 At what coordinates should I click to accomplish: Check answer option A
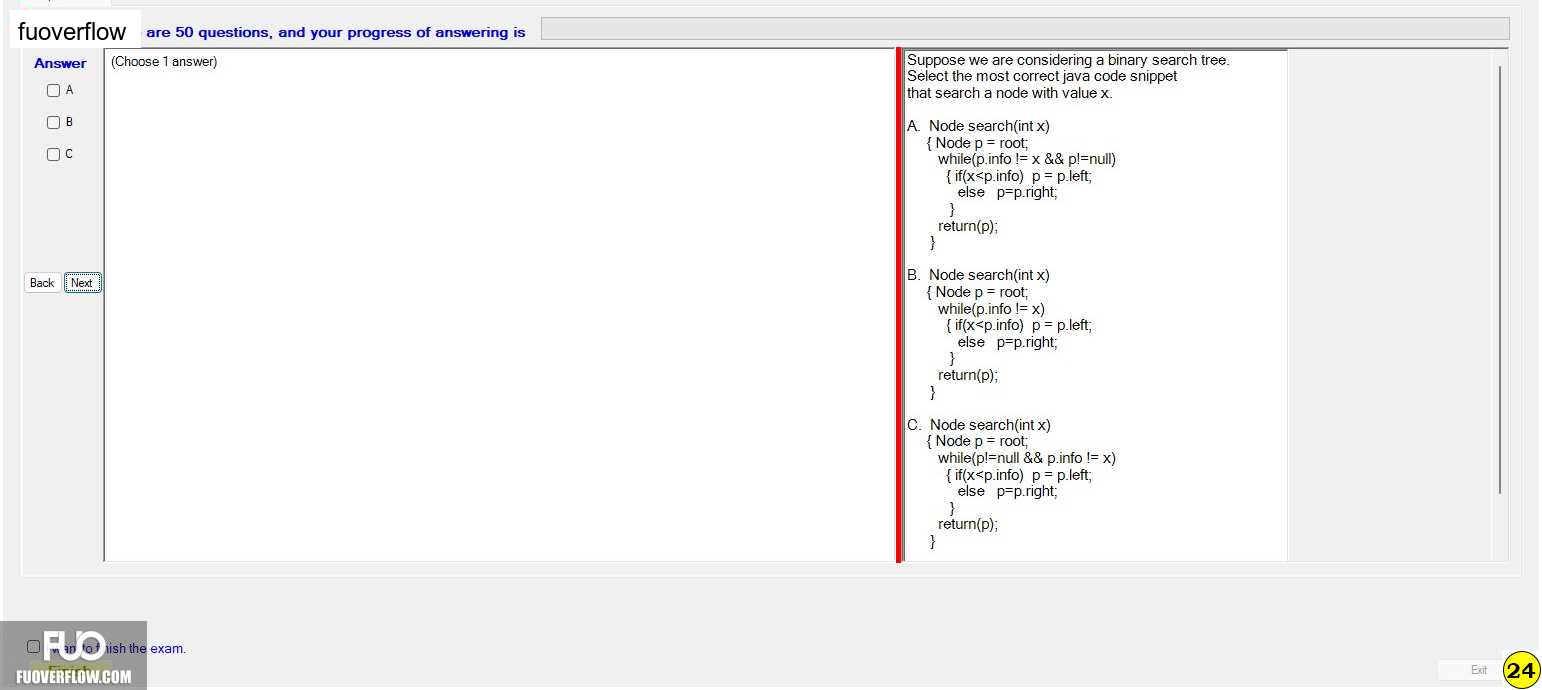click(54, 90)
